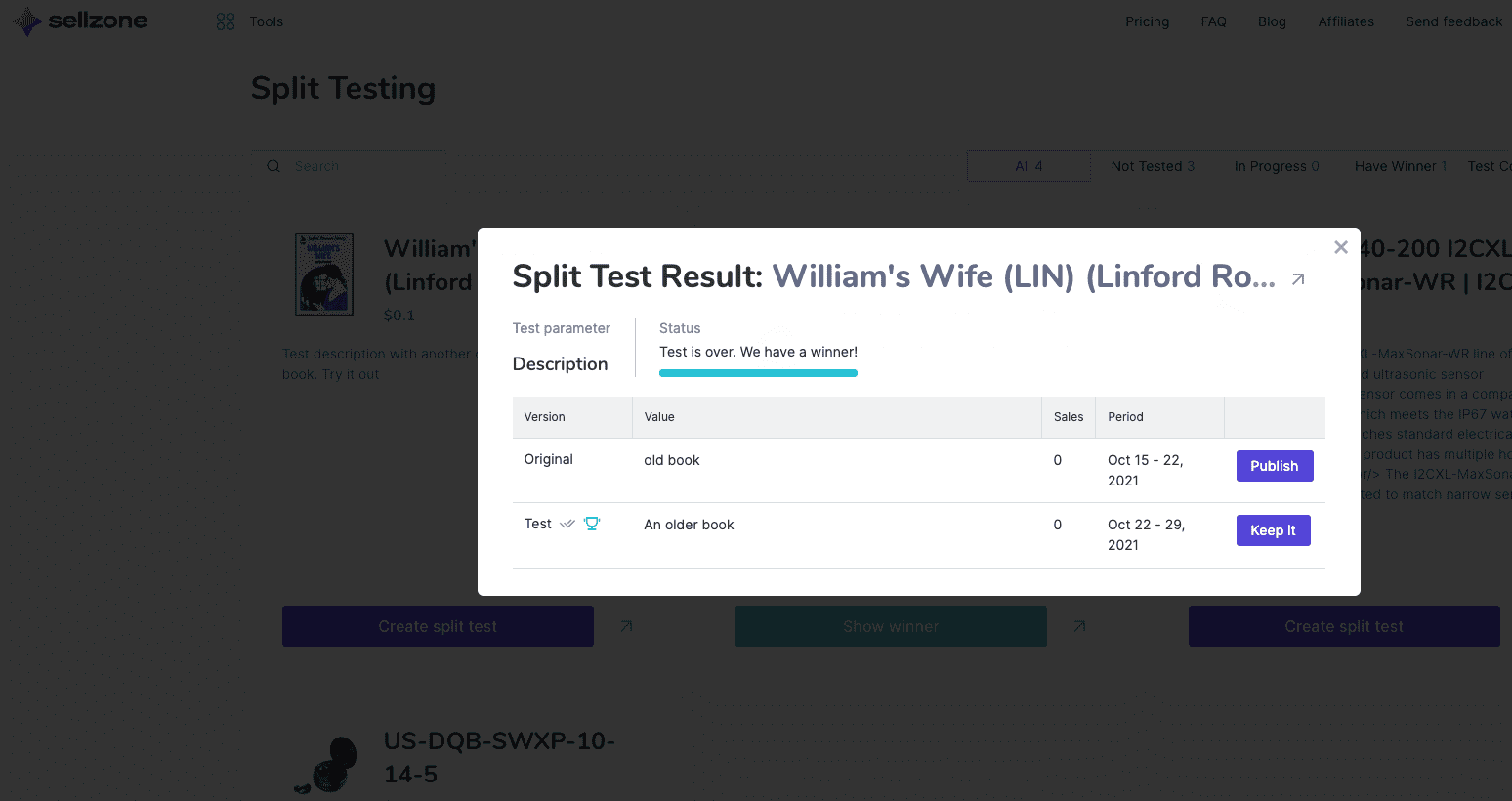Open the Blog menu item
This screenshot has height=801, width=1512.
1272,21
